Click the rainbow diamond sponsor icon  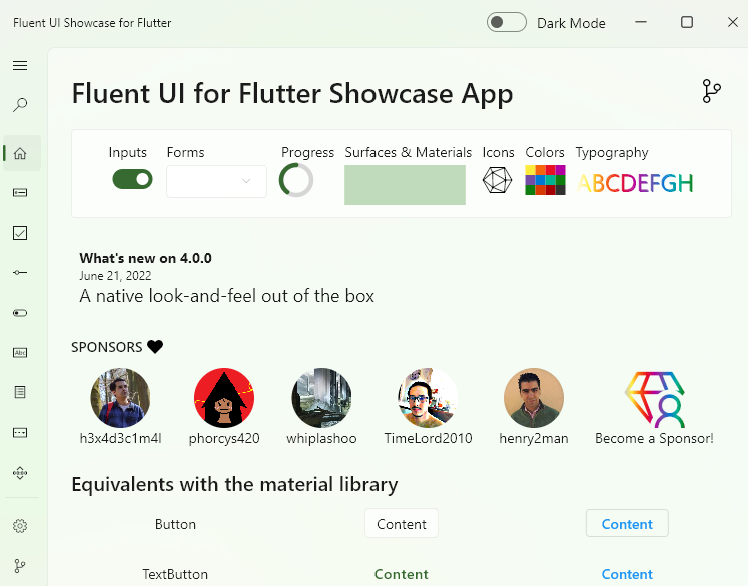click(654, 399)
